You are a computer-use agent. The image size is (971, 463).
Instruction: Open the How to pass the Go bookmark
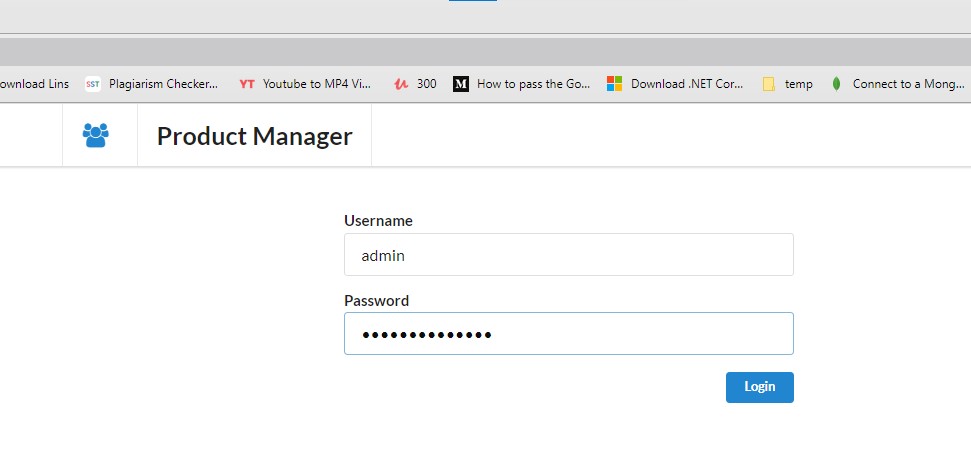[x=533, y=84]
